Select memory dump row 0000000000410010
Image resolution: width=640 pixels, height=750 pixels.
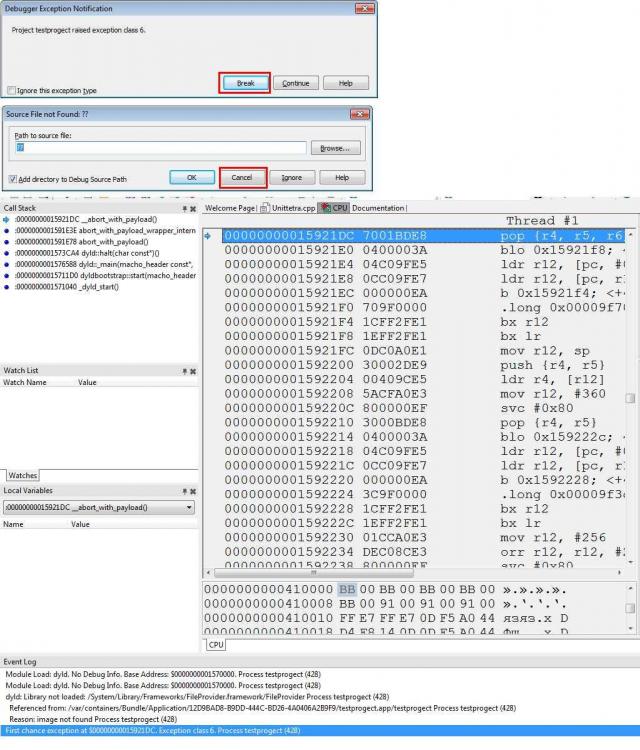(x=386, y=618)
